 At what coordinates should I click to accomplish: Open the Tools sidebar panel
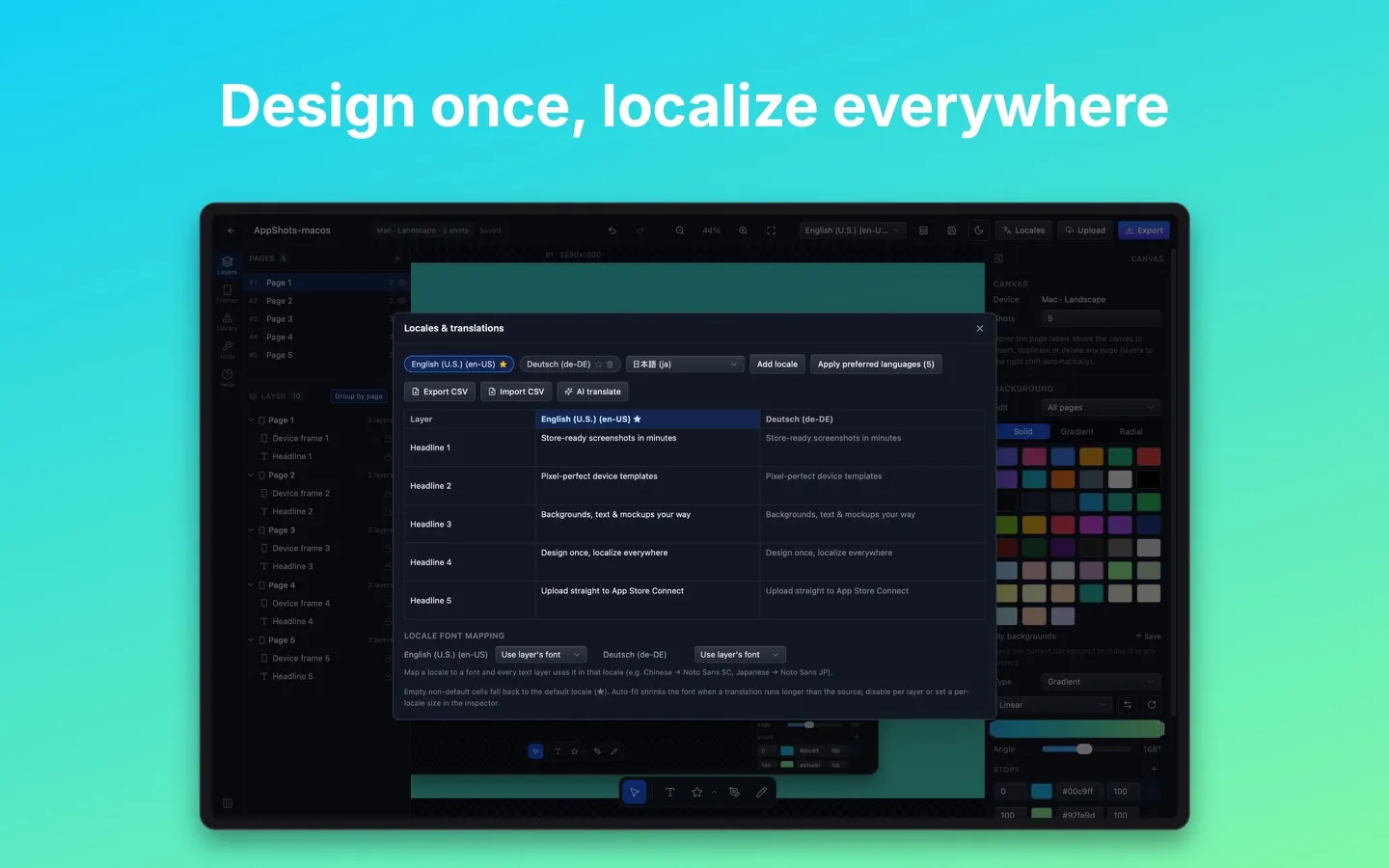click(x=227, y=349)
